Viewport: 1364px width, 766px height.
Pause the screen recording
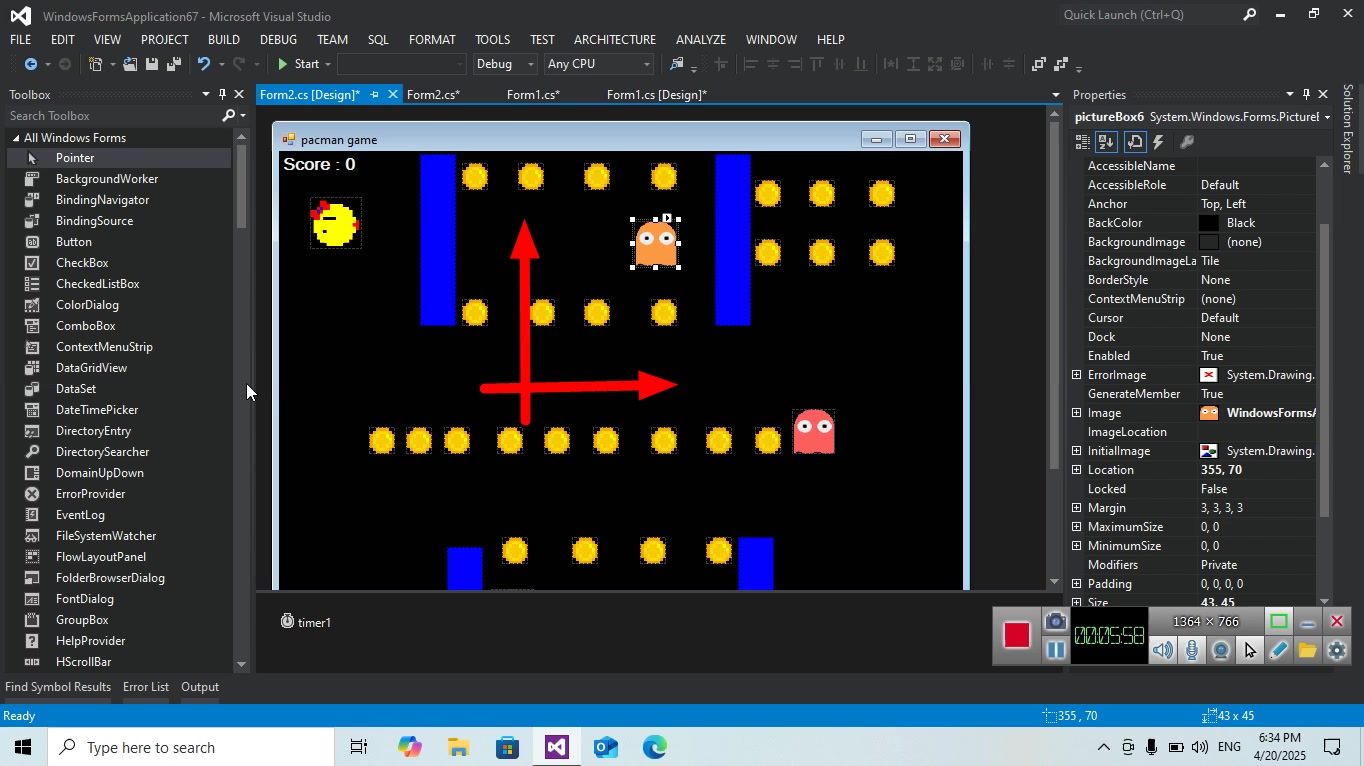coord(1055,650)
